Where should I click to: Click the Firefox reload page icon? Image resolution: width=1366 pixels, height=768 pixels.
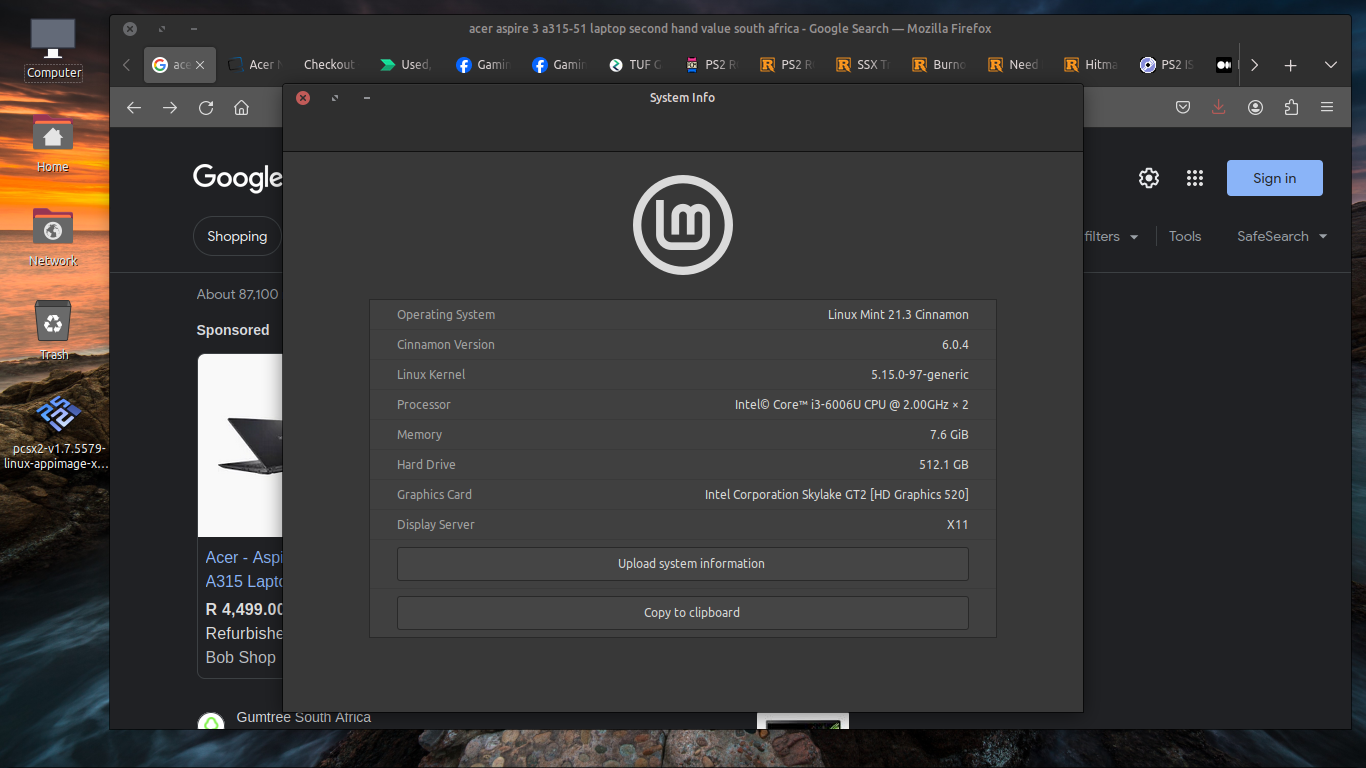206,108
